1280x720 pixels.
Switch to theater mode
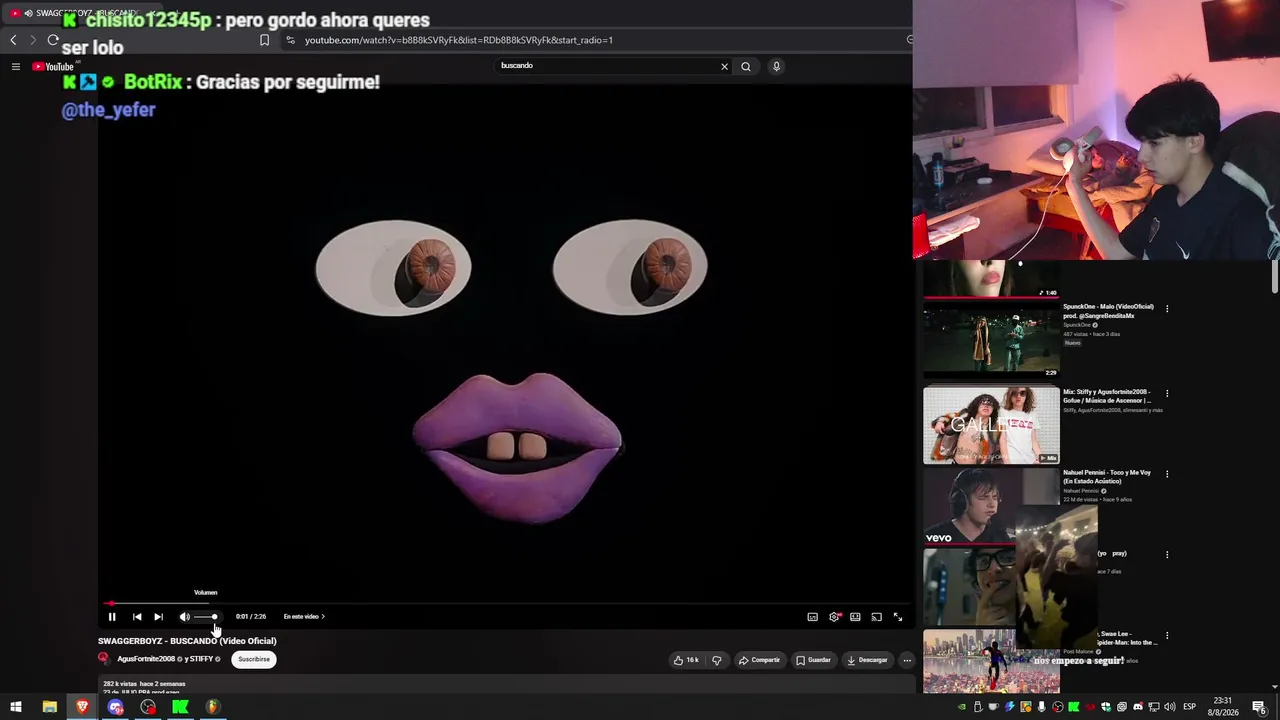855,617
